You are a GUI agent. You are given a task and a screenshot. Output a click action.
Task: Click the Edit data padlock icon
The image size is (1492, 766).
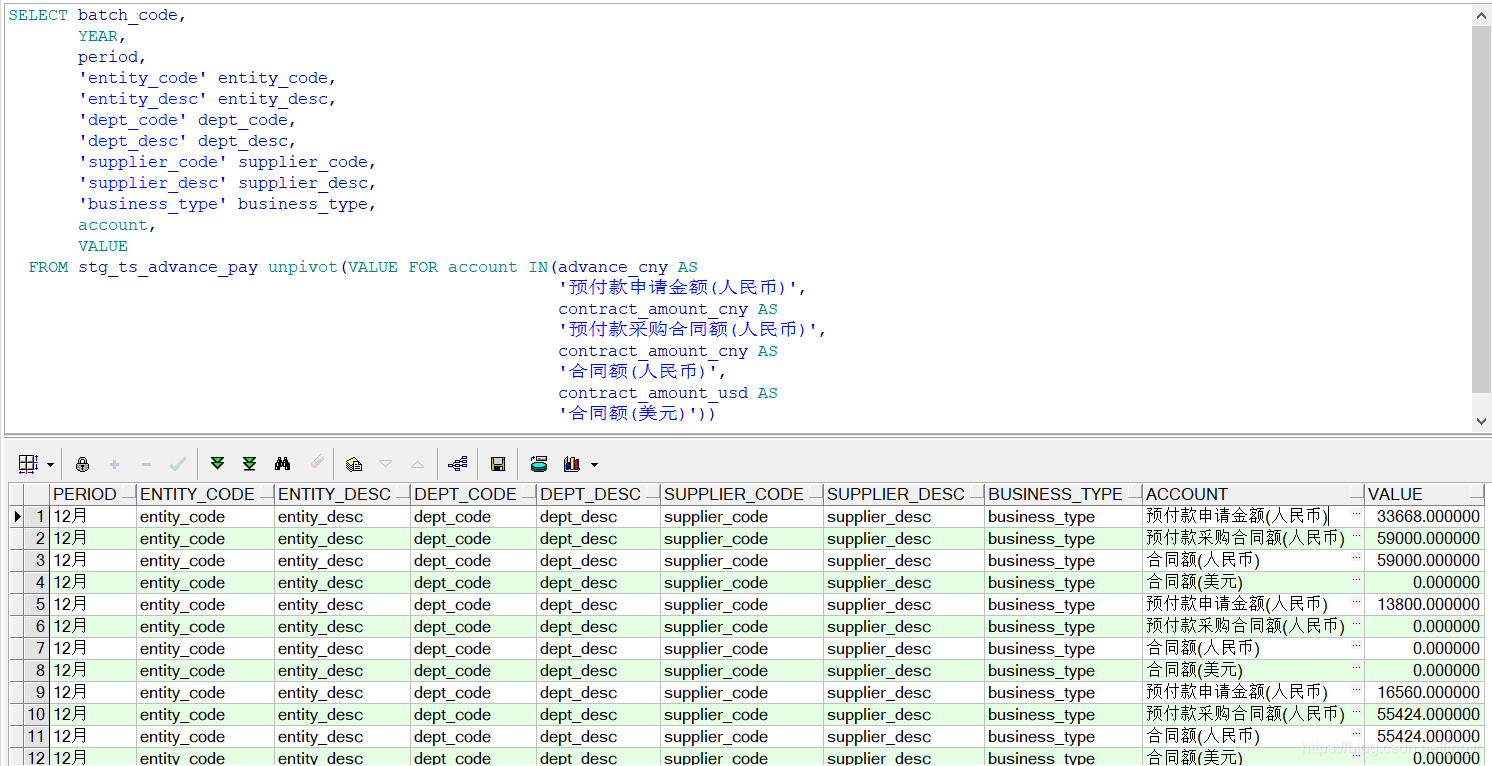click(82, 464)
